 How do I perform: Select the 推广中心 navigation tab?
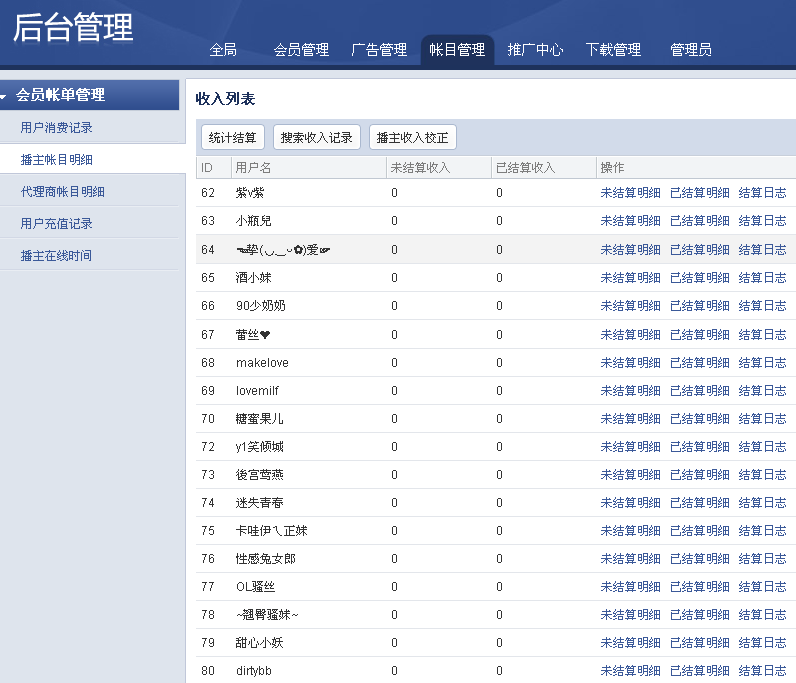[535, 50]
